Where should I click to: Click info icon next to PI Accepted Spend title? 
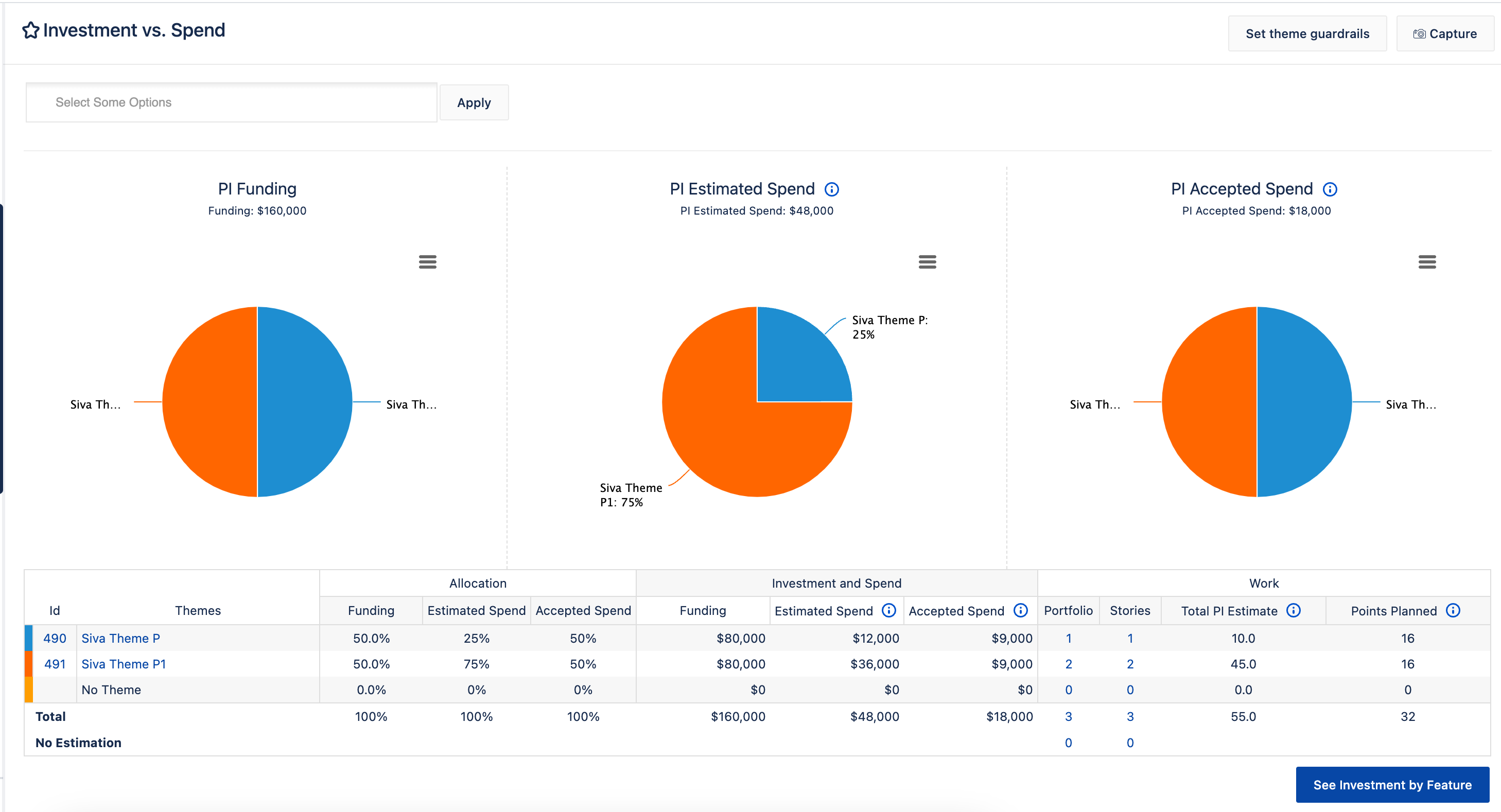click(1330, 189)
